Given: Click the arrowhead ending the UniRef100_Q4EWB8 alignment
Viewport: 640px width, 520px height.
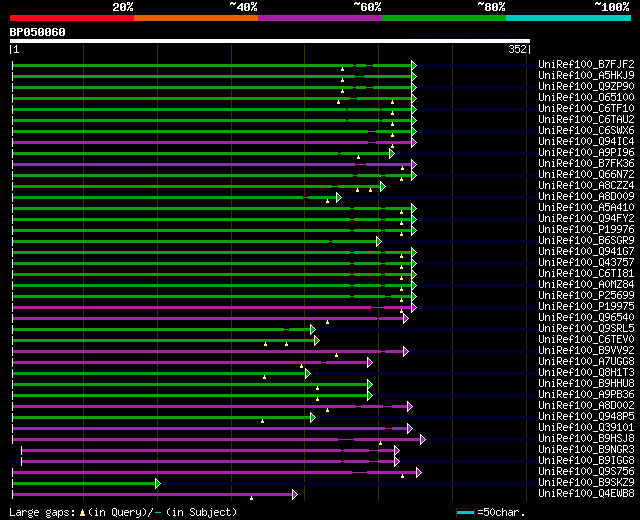Looking at the screenshot, I should (295, 495).
